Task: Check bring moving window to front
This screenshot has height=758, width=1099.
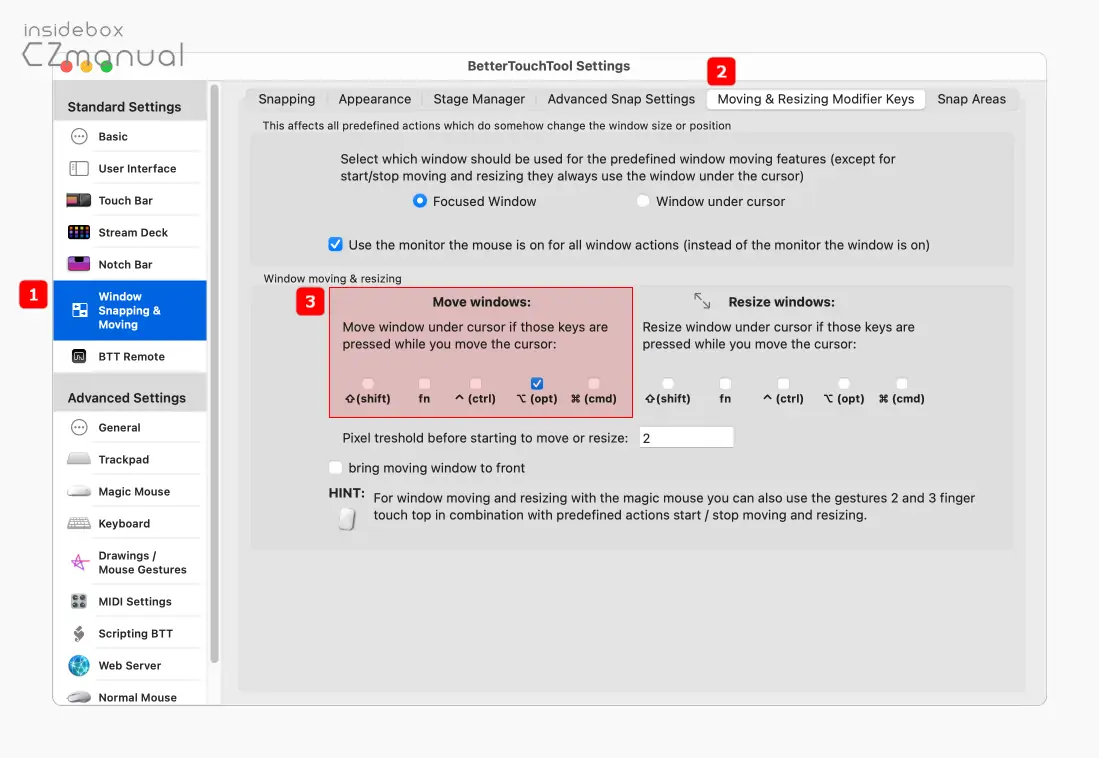Action: (335, 467)
